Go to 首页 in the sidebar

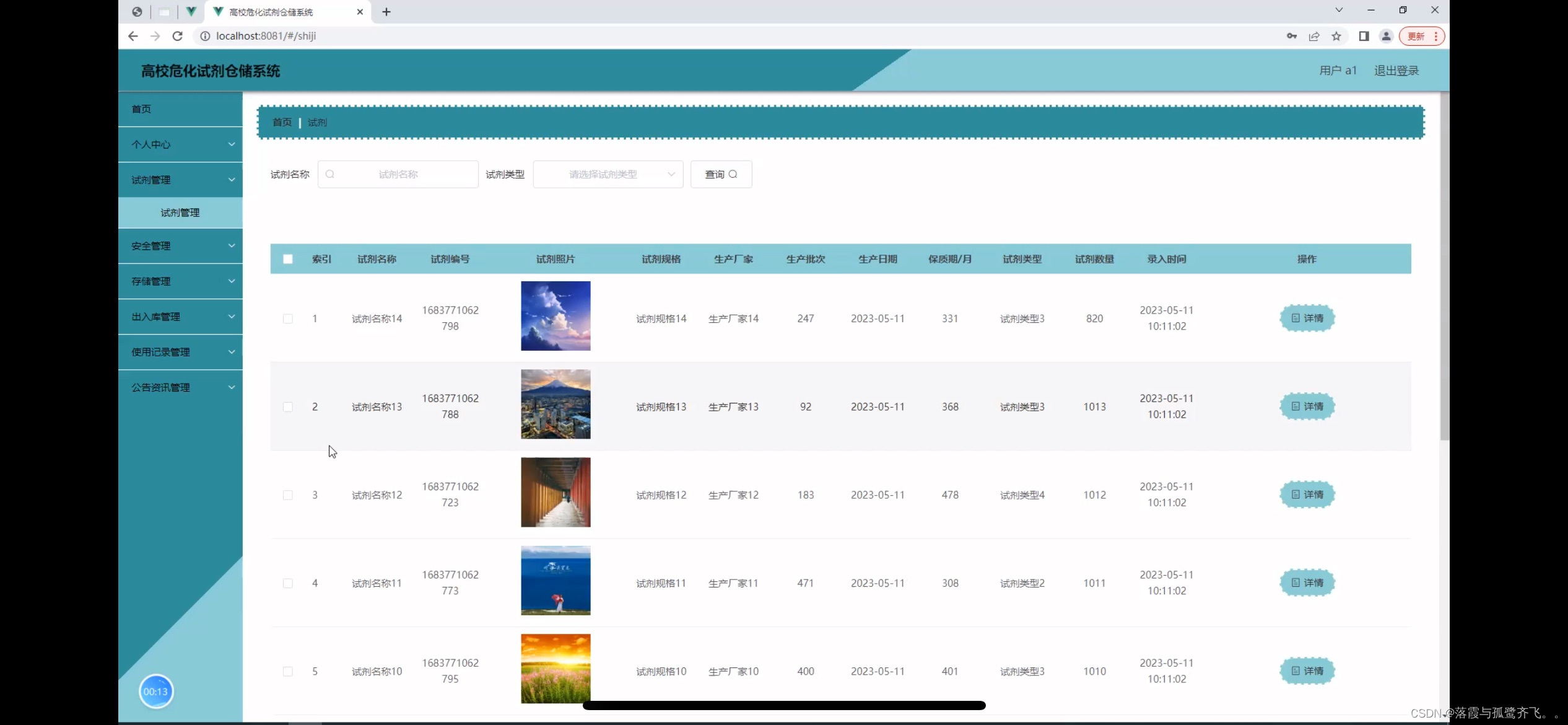pyautogui.click(x=142, y=109)
